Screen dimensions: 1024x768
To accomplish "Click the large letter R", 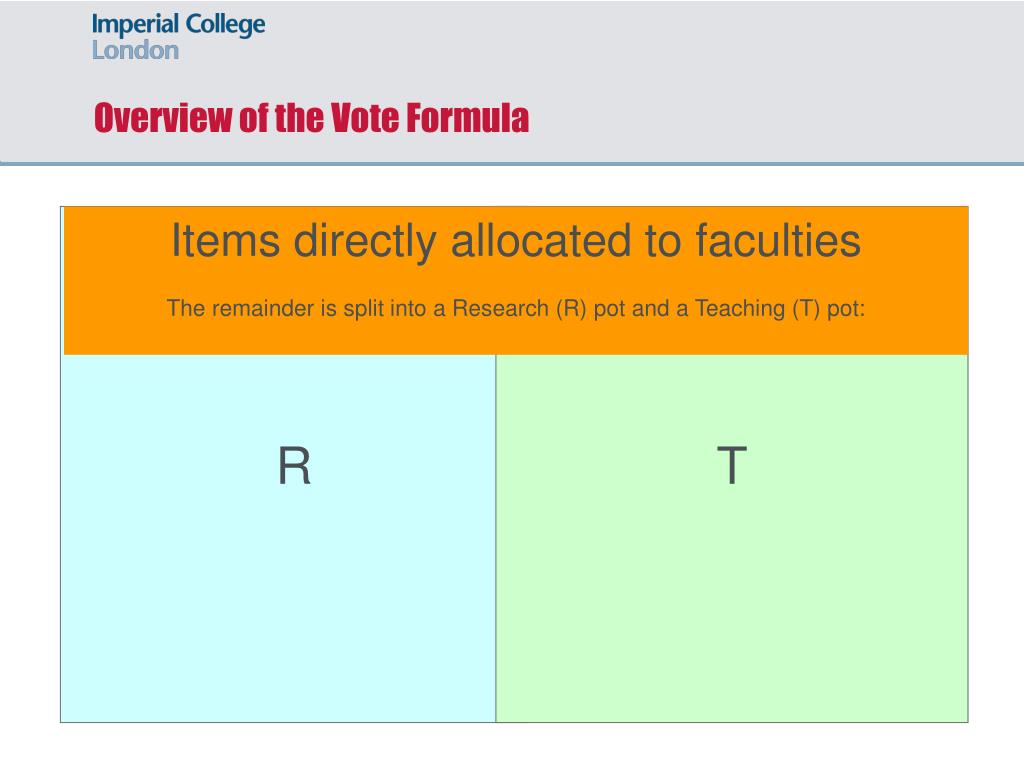I will click(x=294, y=466).
